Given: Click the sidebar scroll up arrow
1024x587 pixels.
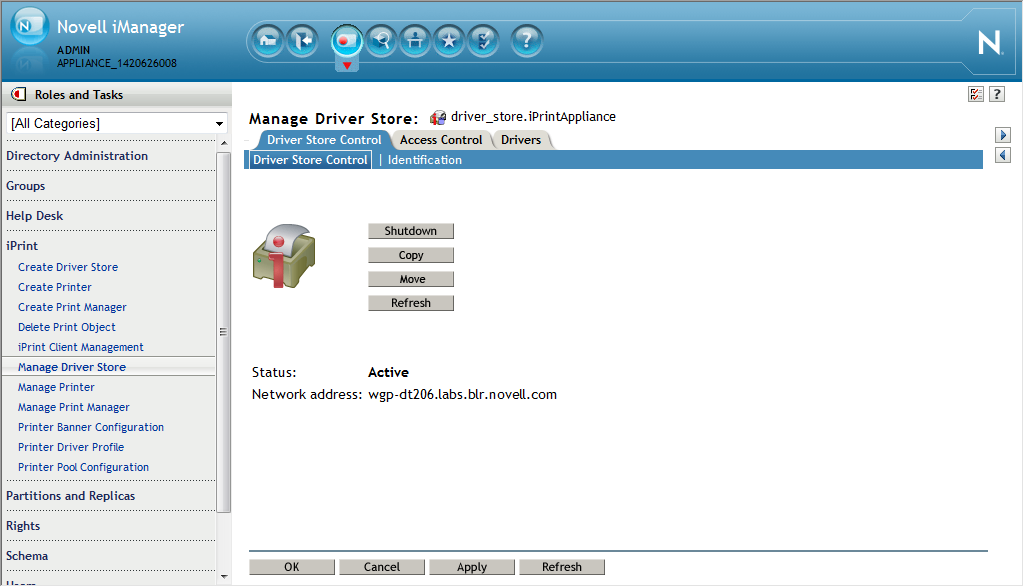Looking at the screenshot, I should point(224,143).
